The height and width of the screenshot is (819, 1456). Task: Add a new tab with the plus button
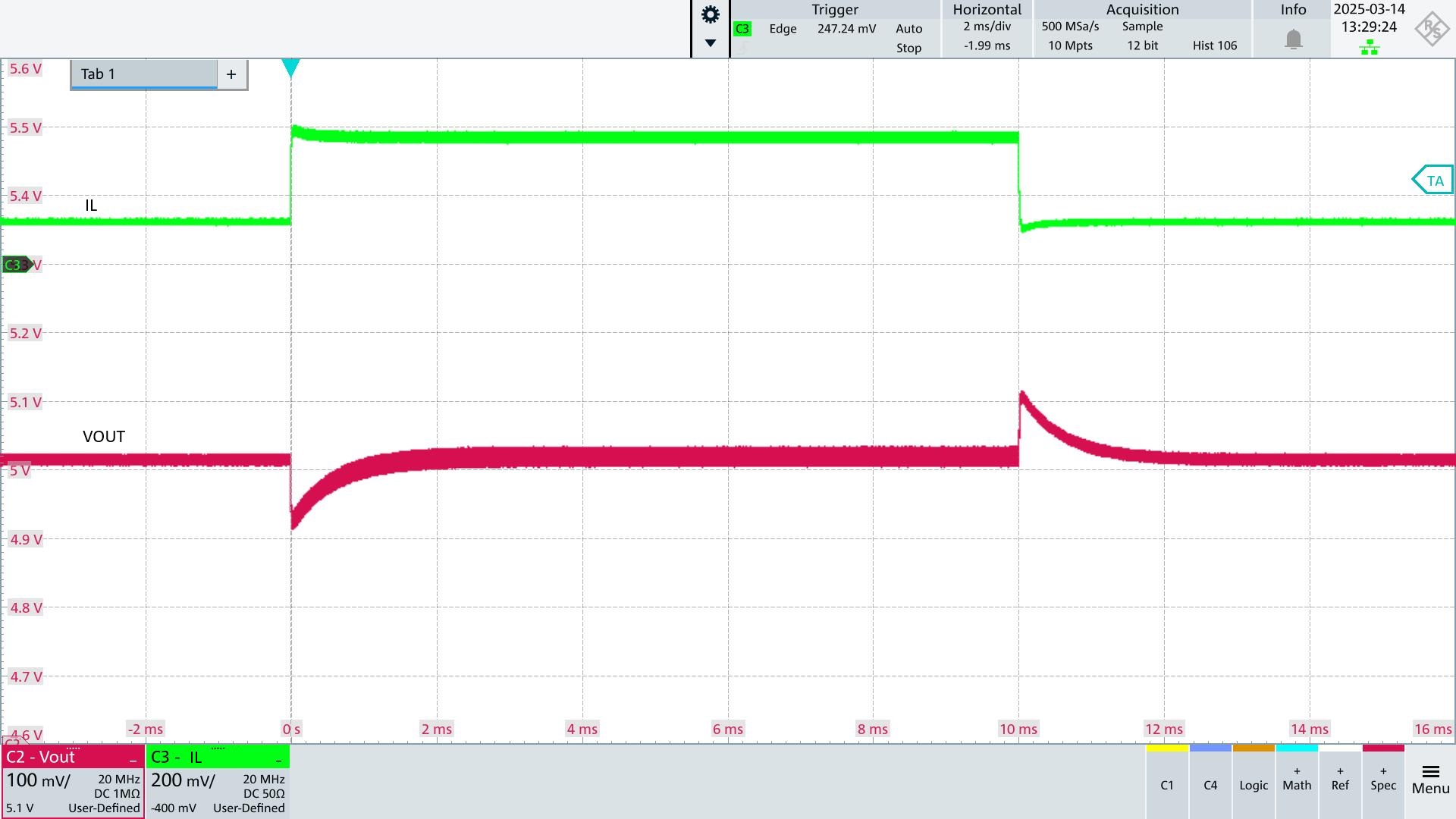[231, 74]
